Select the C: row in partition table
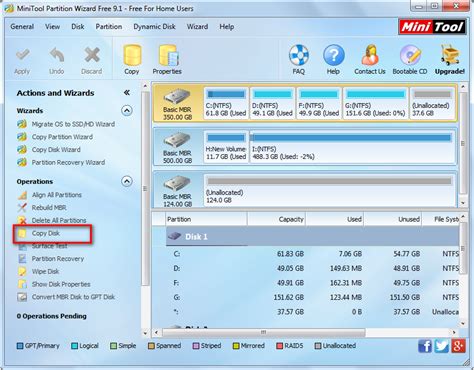Screen dimensions: 474x370 tap(312, 254)
